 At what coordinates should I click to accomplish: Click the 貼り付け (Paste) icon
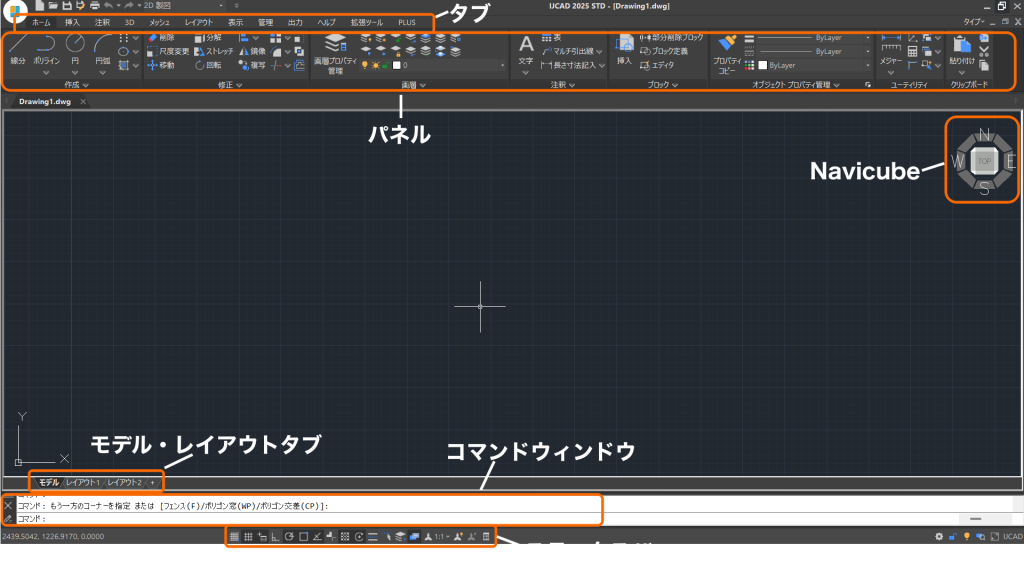(x=961, y=48)
